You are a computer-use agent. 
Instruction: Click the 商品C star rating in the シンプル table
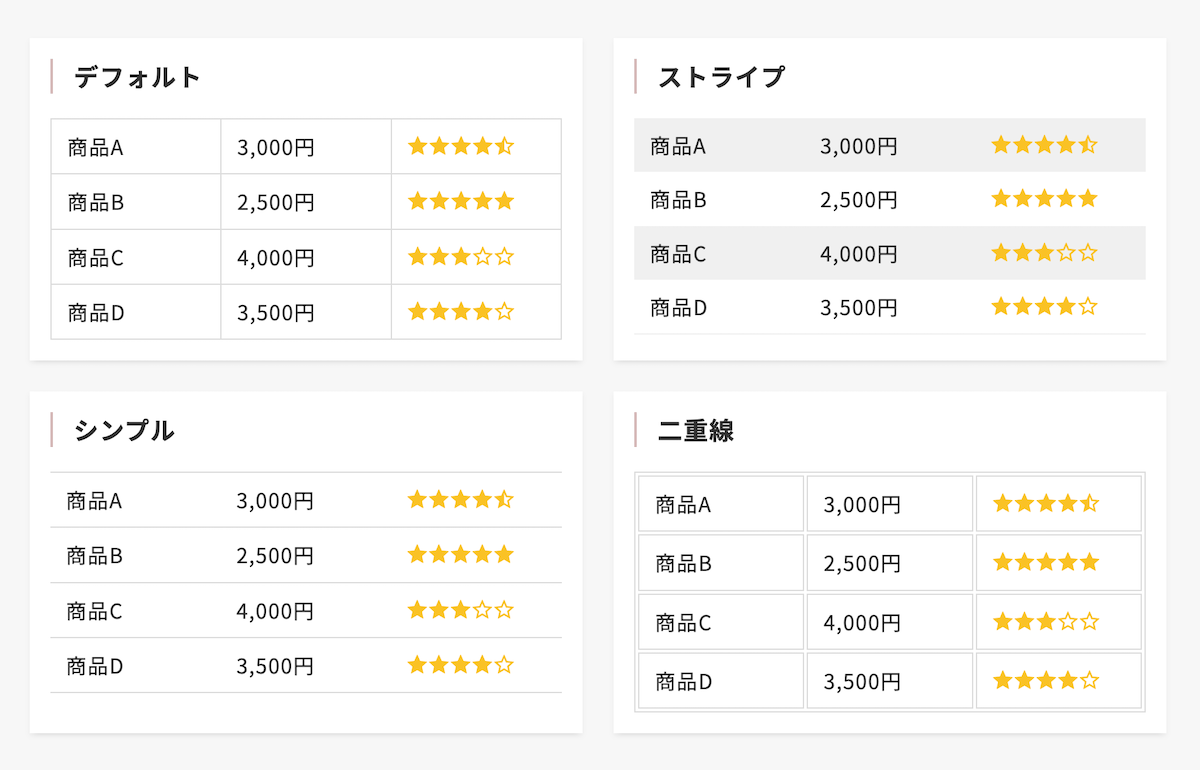click(x=460, y=610)
